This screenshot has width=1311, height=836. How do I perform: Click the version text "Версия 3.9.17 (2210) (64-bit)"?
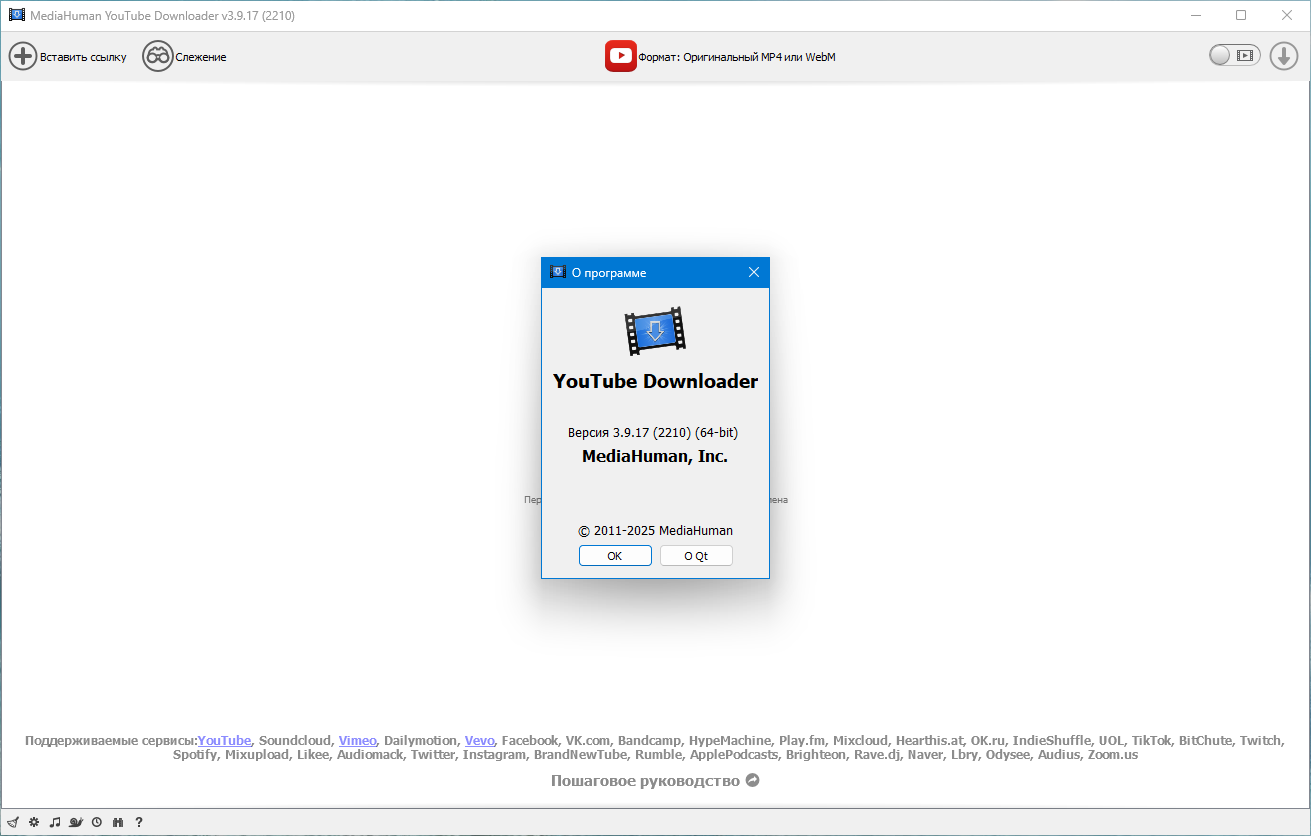653,432
